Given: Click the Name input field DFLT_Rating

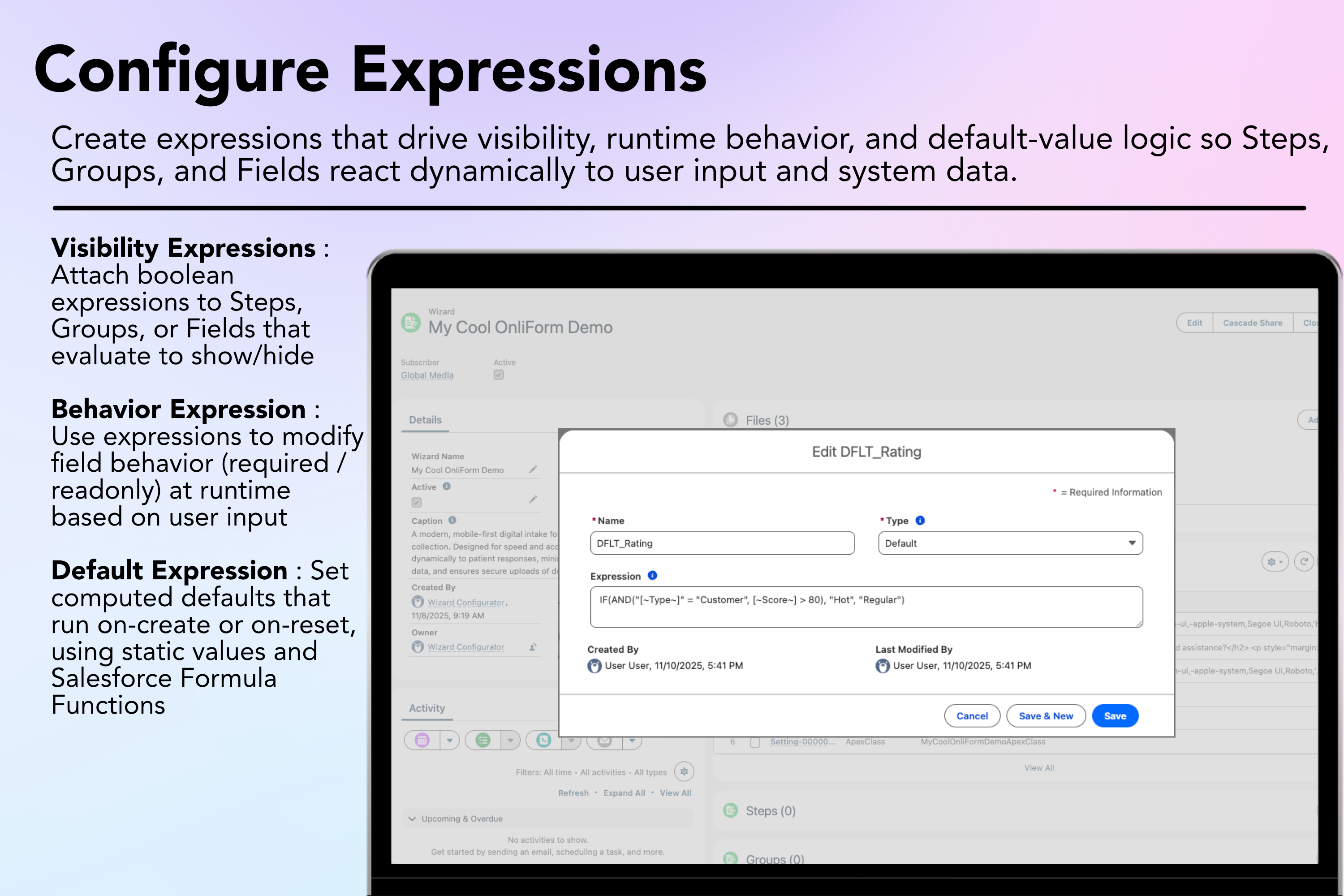Looking at the screenshot, I should [x=722, y=543].
